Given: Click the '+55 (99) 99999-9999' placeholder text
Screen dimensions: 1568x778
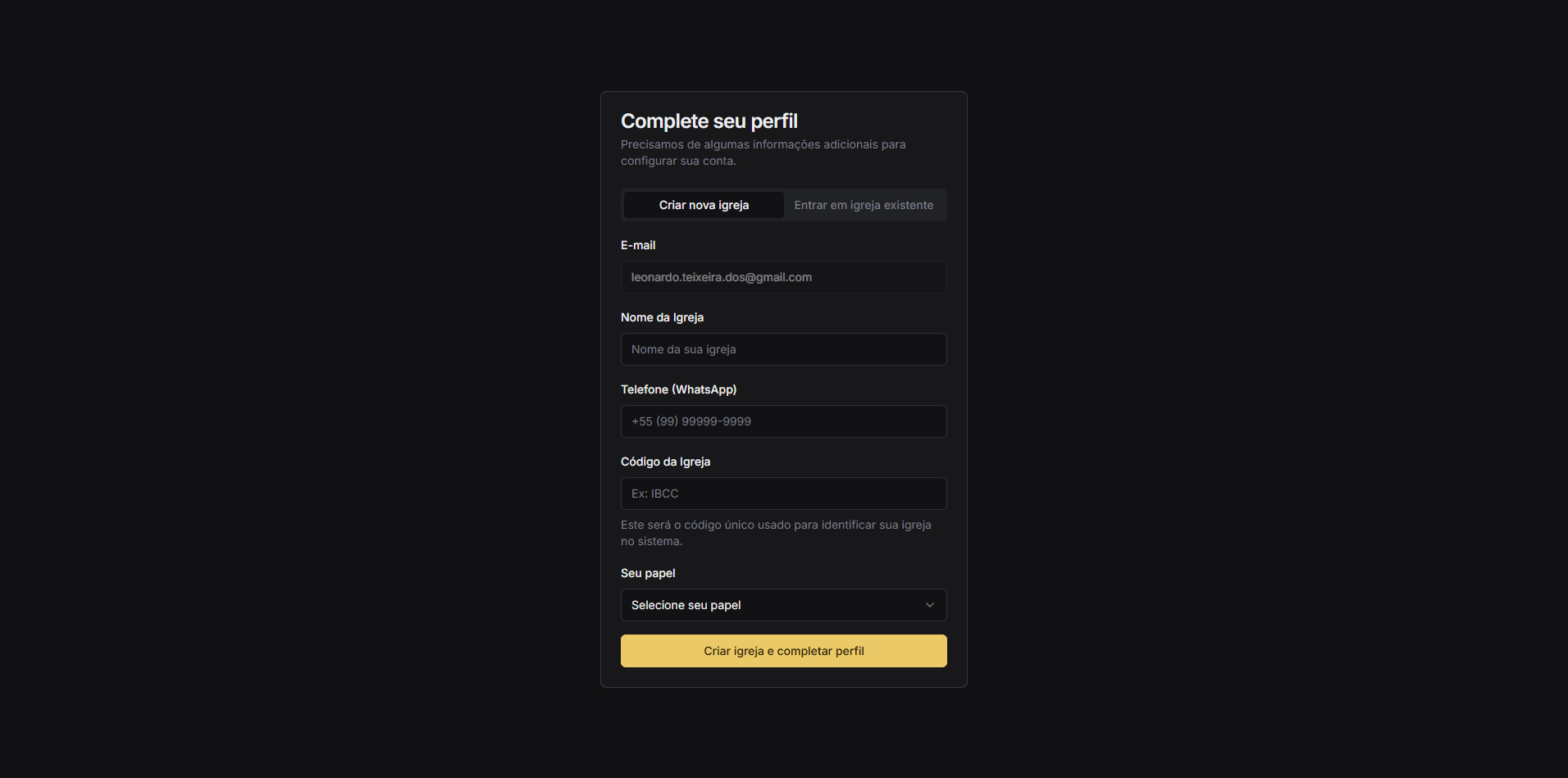Looking at the screenshot, I should point(691,421).
